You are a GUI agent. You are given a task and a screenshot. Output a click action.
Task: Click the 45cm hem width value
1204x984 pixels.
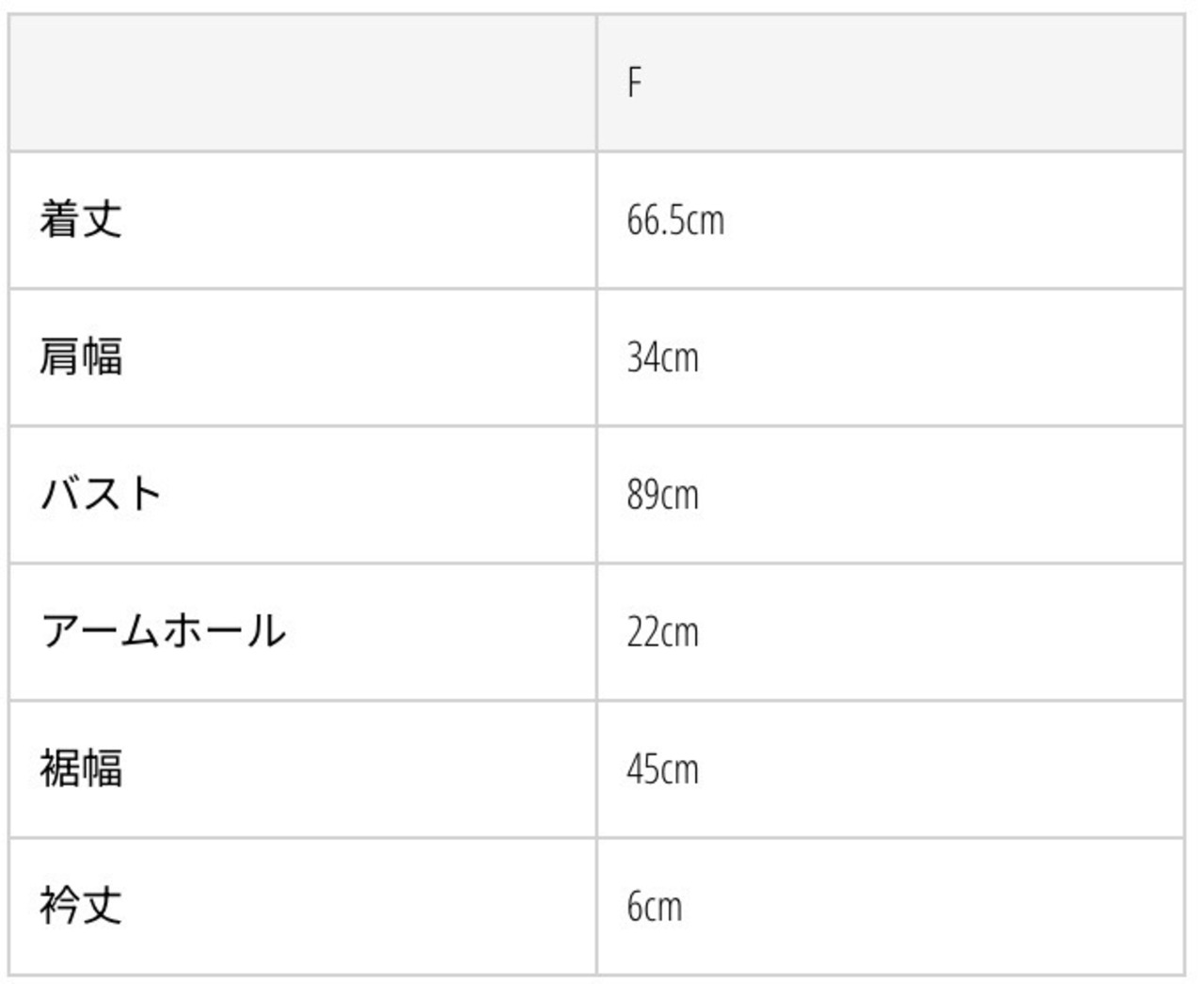click(663, 769)
